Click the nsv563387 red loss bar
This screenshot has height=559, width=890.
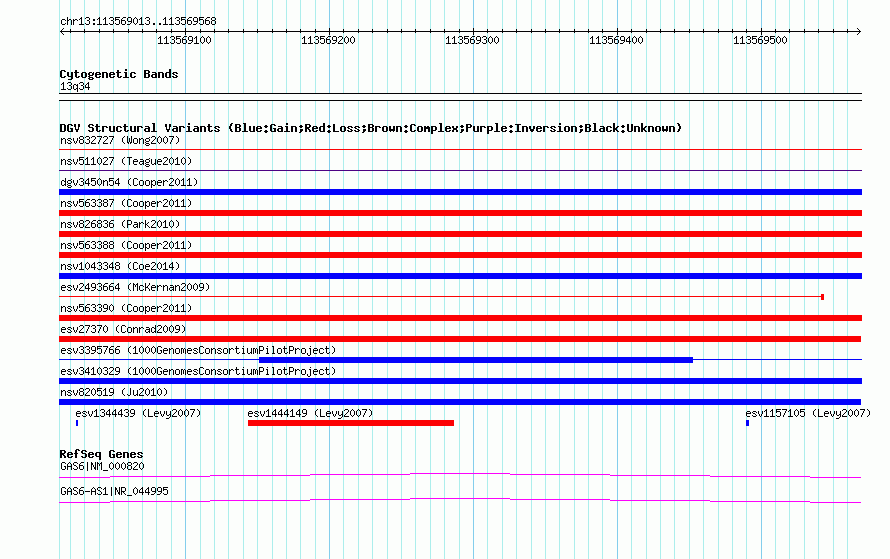pos(460,213)
